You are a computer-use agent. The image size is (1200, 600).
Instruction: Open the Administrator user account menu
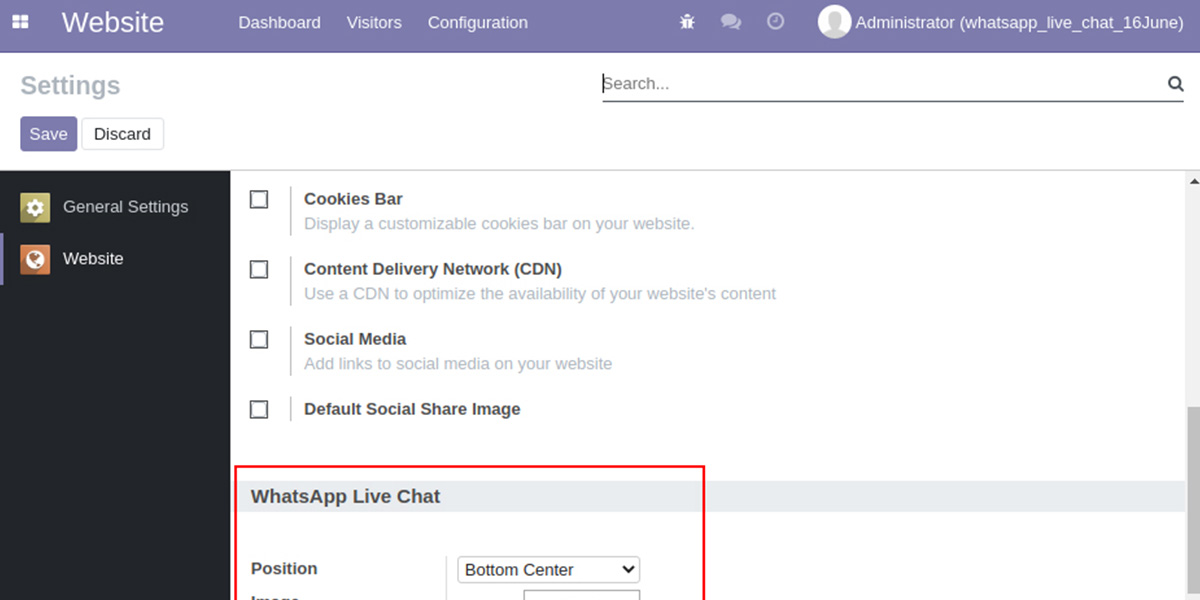click(1019, 22)
